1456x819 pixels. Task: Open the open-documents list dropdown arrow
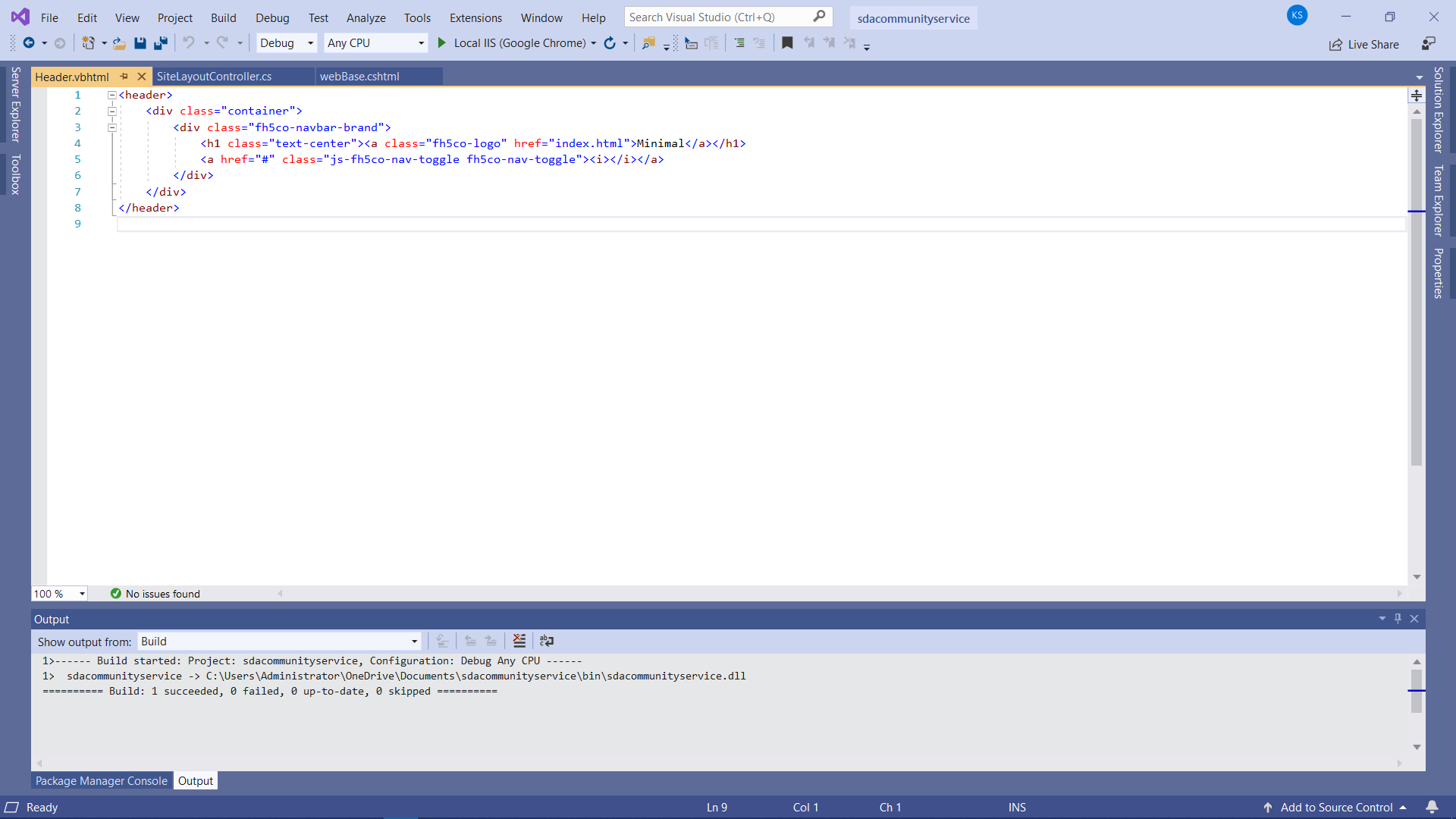tap(1420, 77)
